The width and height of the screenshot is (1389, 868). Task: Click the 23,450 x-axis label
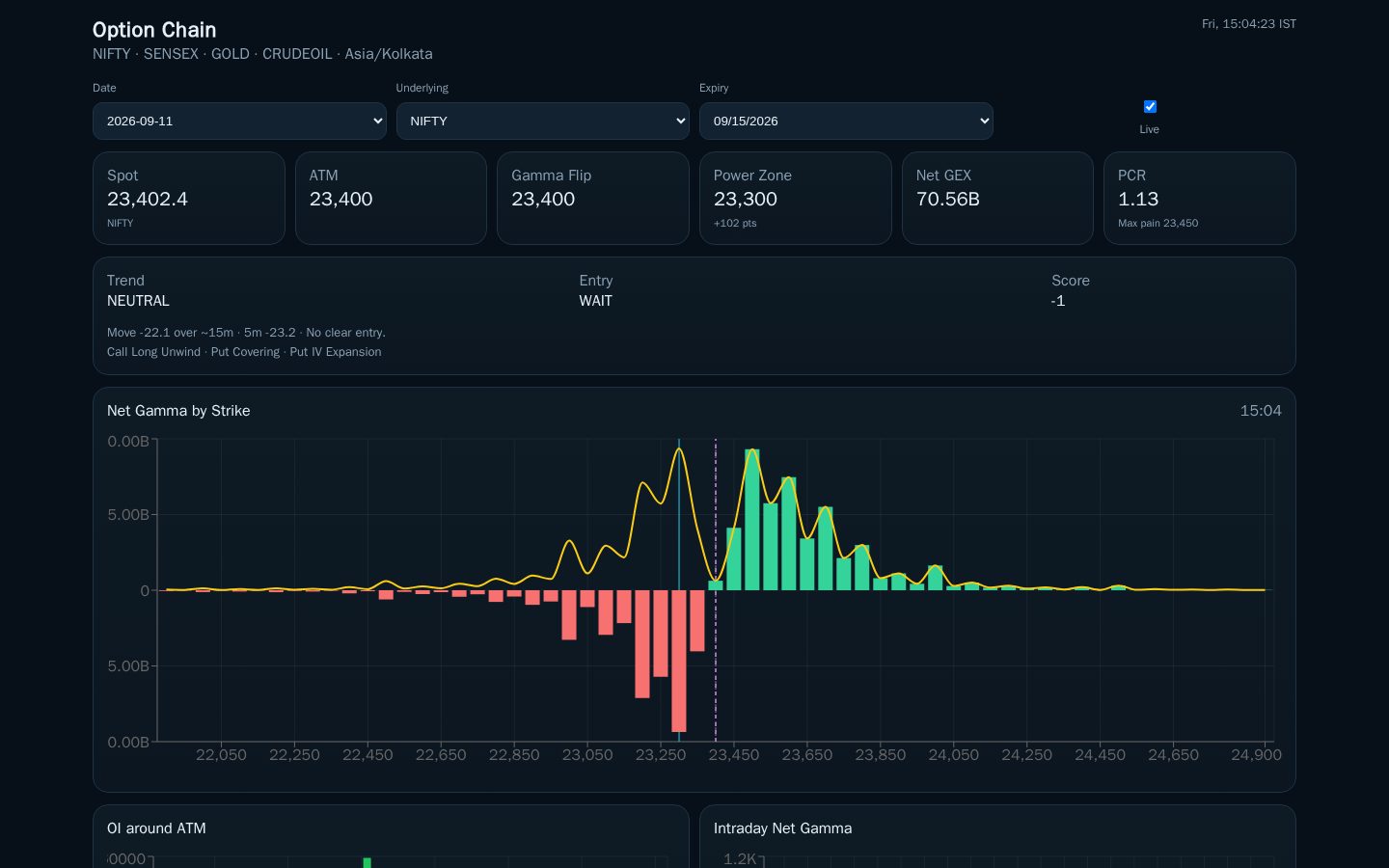point(734,754)
